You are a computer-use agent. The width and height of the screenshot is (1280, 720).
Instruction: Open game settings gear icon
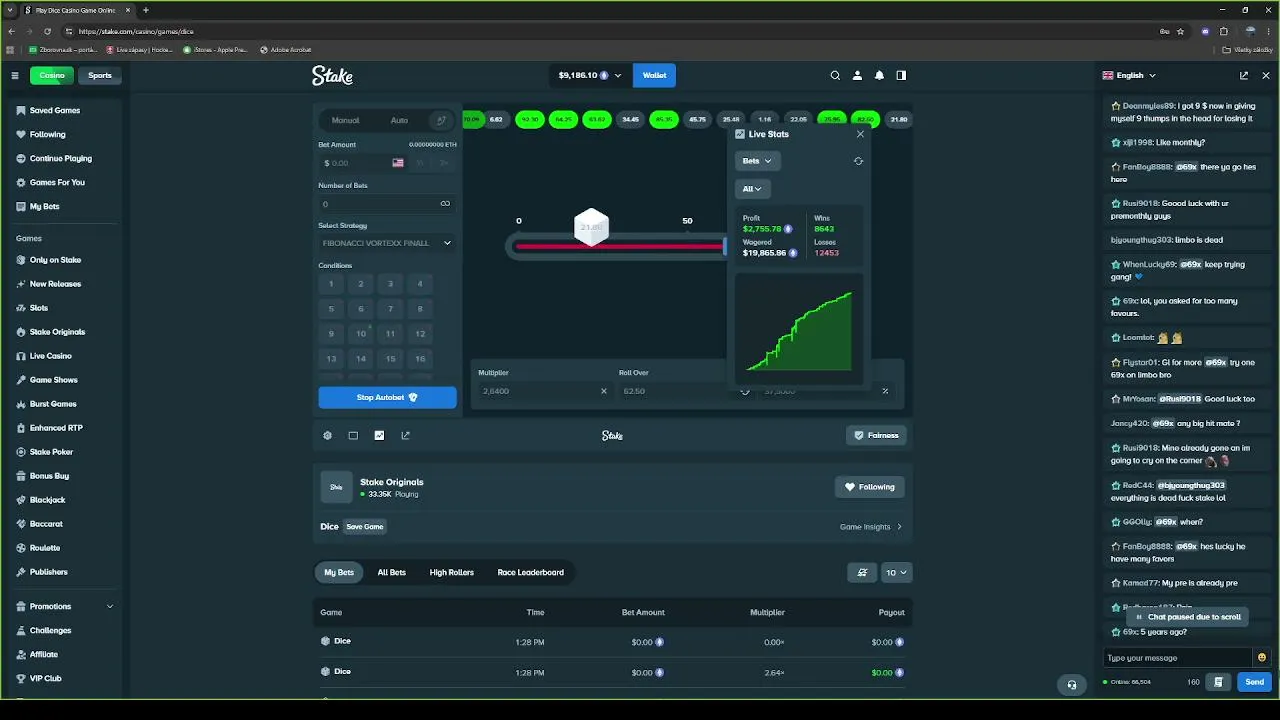coord(327,435)
